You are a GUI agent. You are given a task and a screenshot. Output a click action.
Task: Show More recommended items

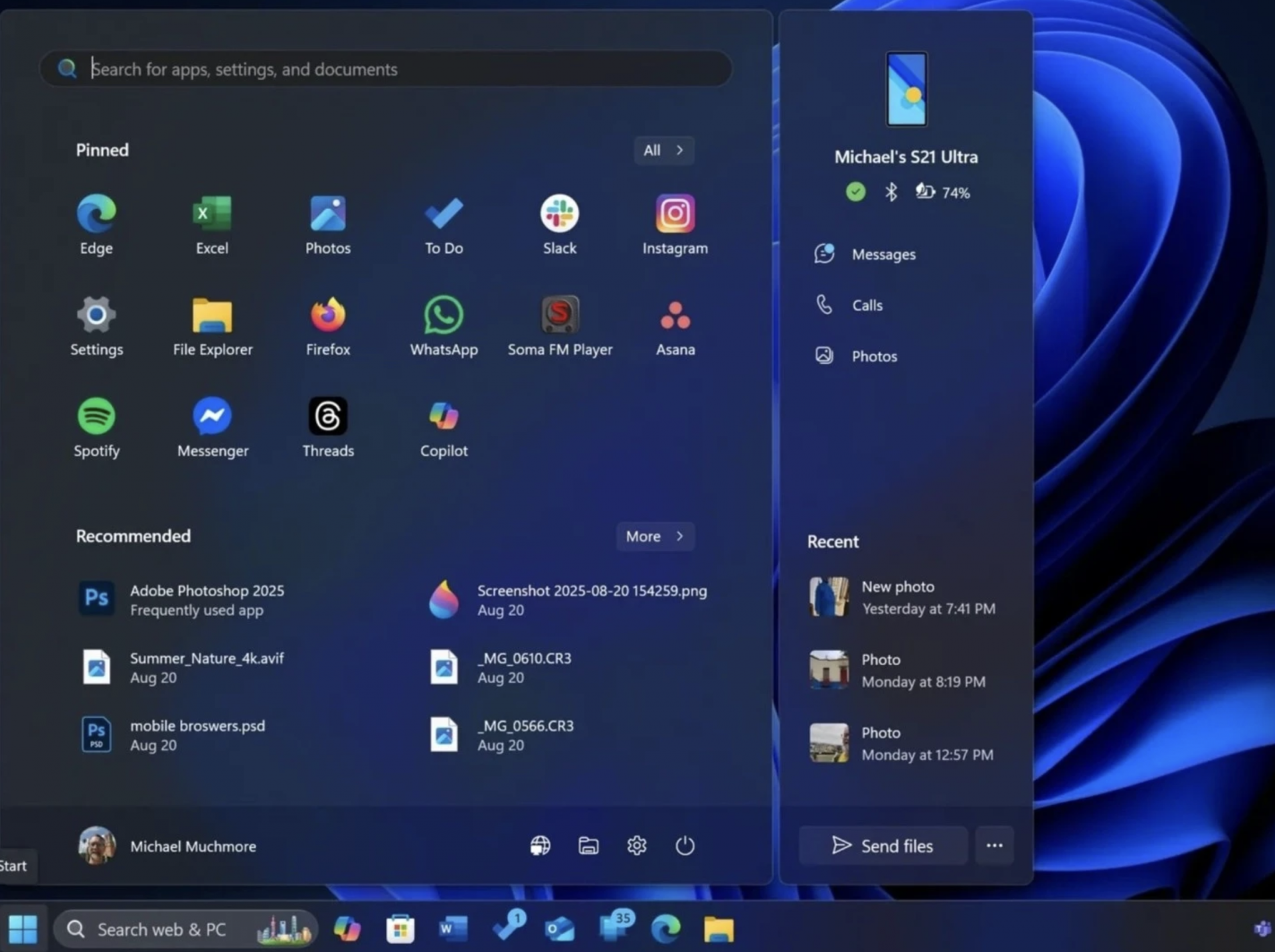655,536
